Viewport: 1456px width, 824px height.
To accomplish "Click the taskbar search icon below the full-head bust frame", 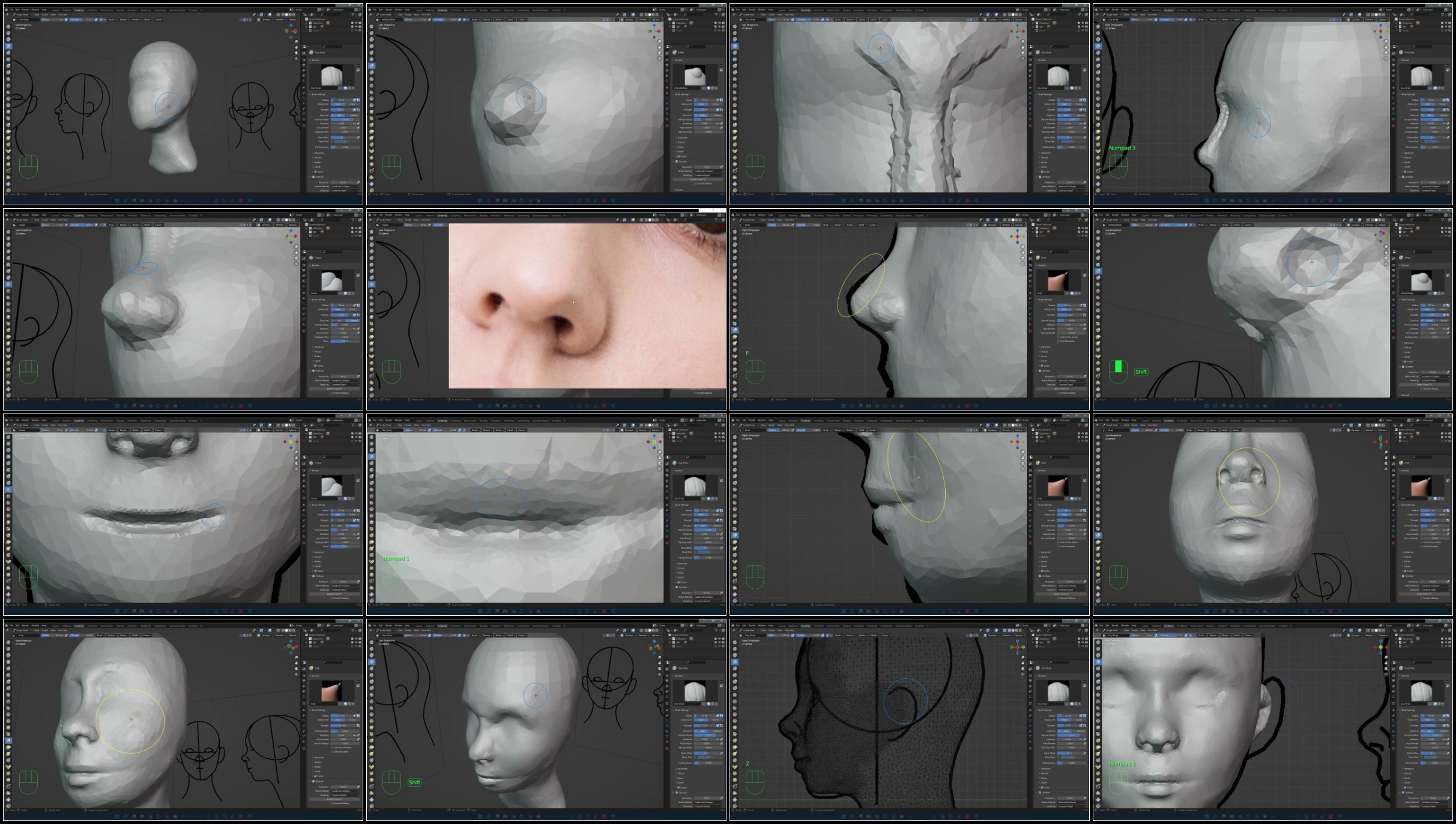I will (125, 200).
